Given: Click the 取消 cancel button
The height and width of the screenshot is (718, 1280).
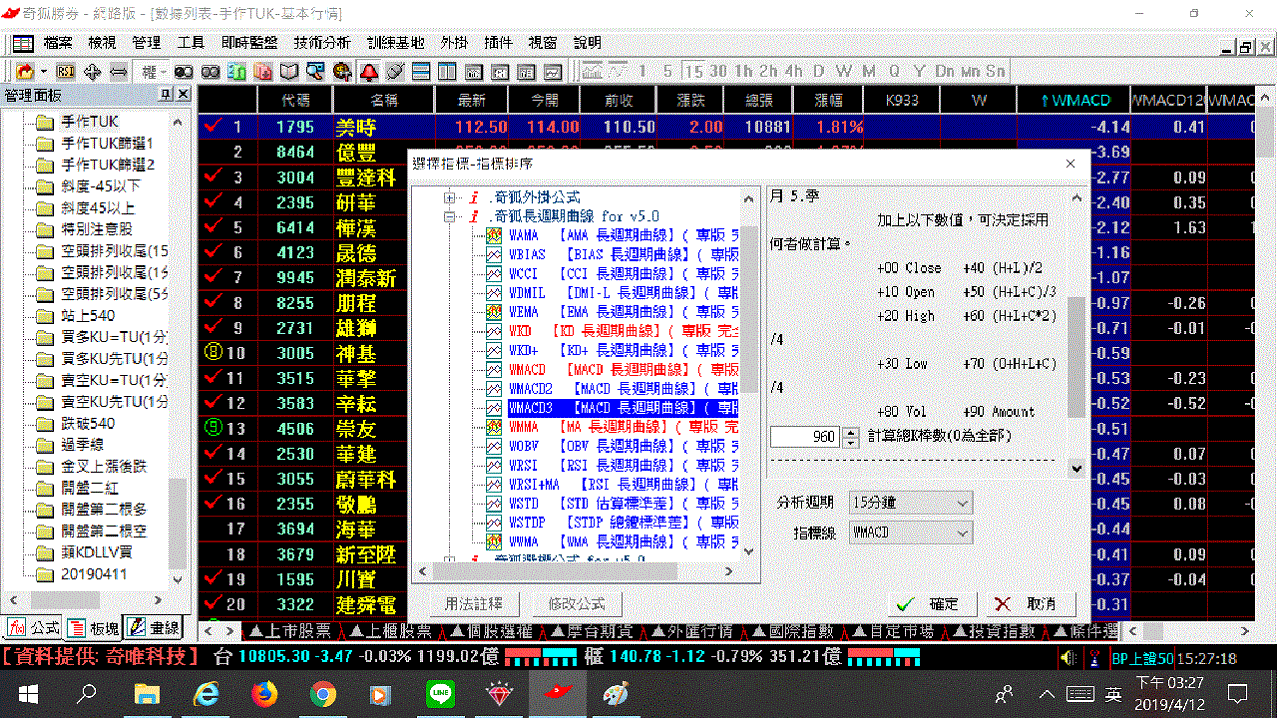Looking at the screenshot, I should (x=1030, y=604).
